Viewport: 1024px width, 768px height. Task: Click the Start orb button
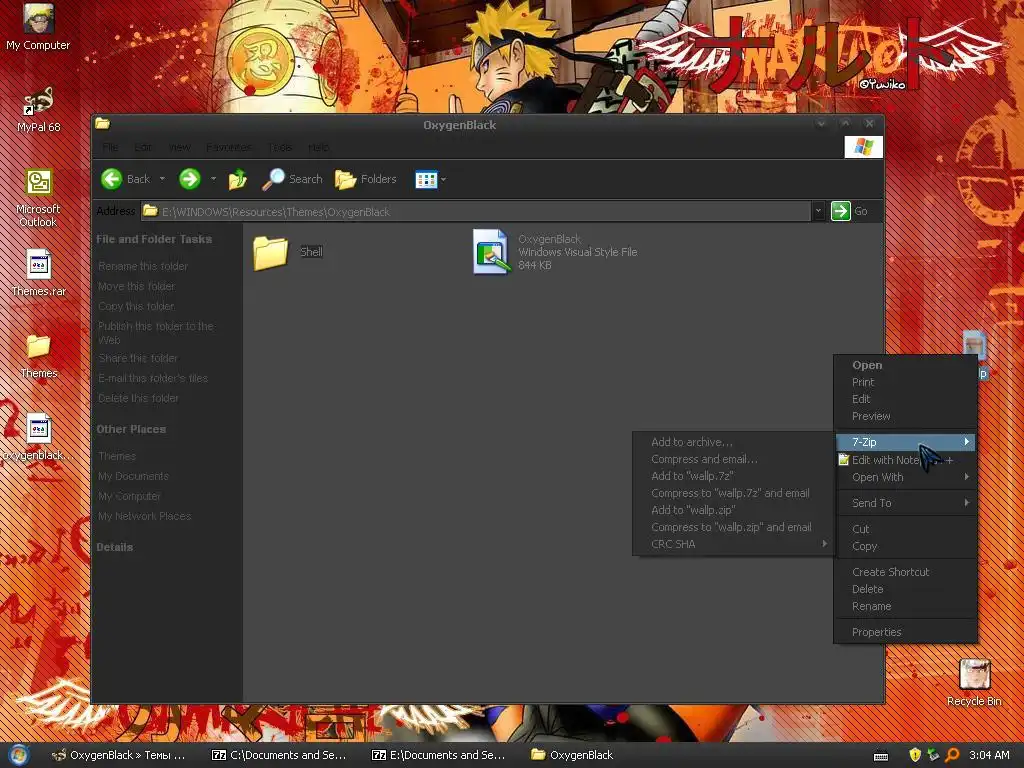pos(18,755)
